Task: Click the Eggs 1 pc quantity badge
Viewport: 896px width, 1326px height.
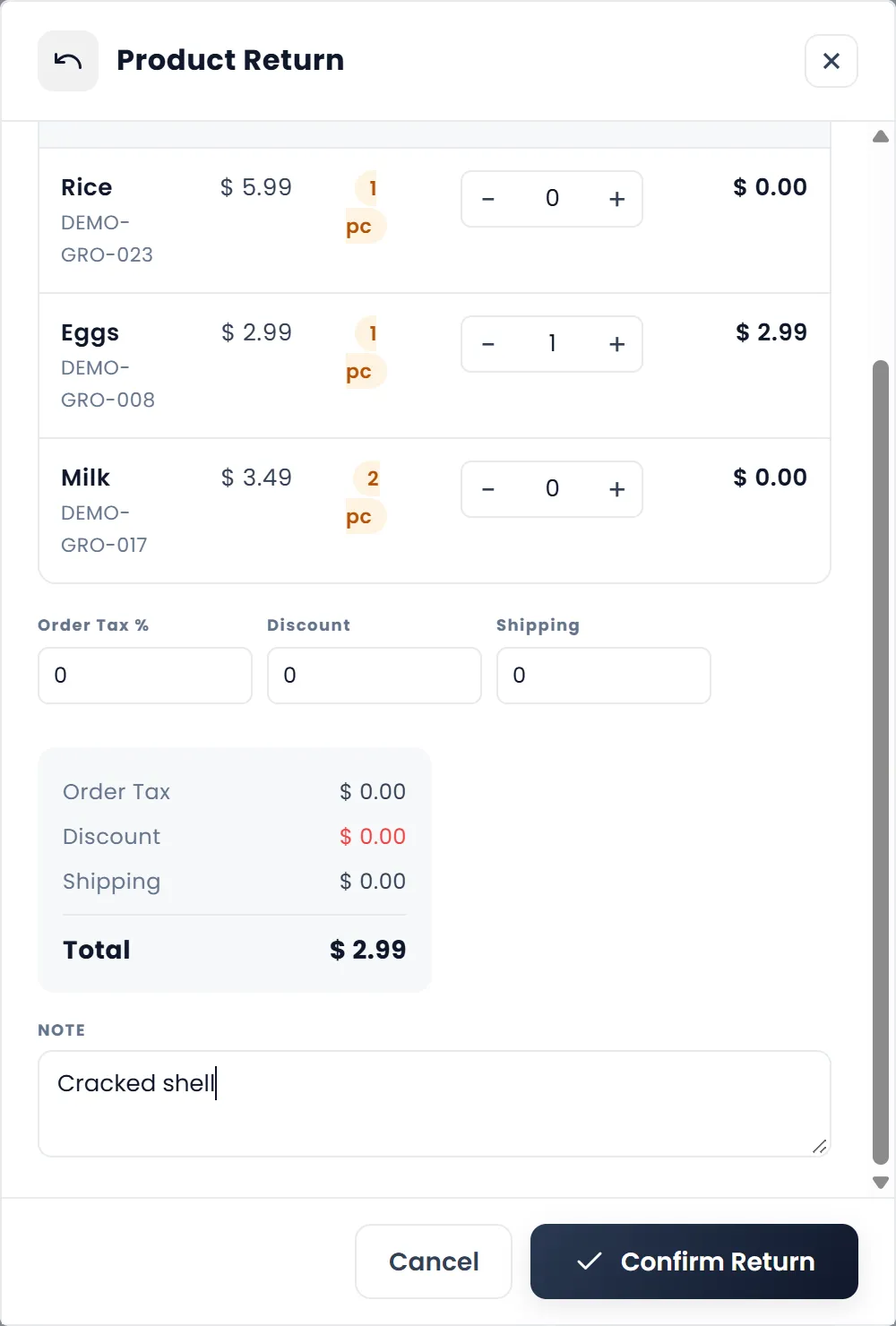Action: [x=366, y=352]
